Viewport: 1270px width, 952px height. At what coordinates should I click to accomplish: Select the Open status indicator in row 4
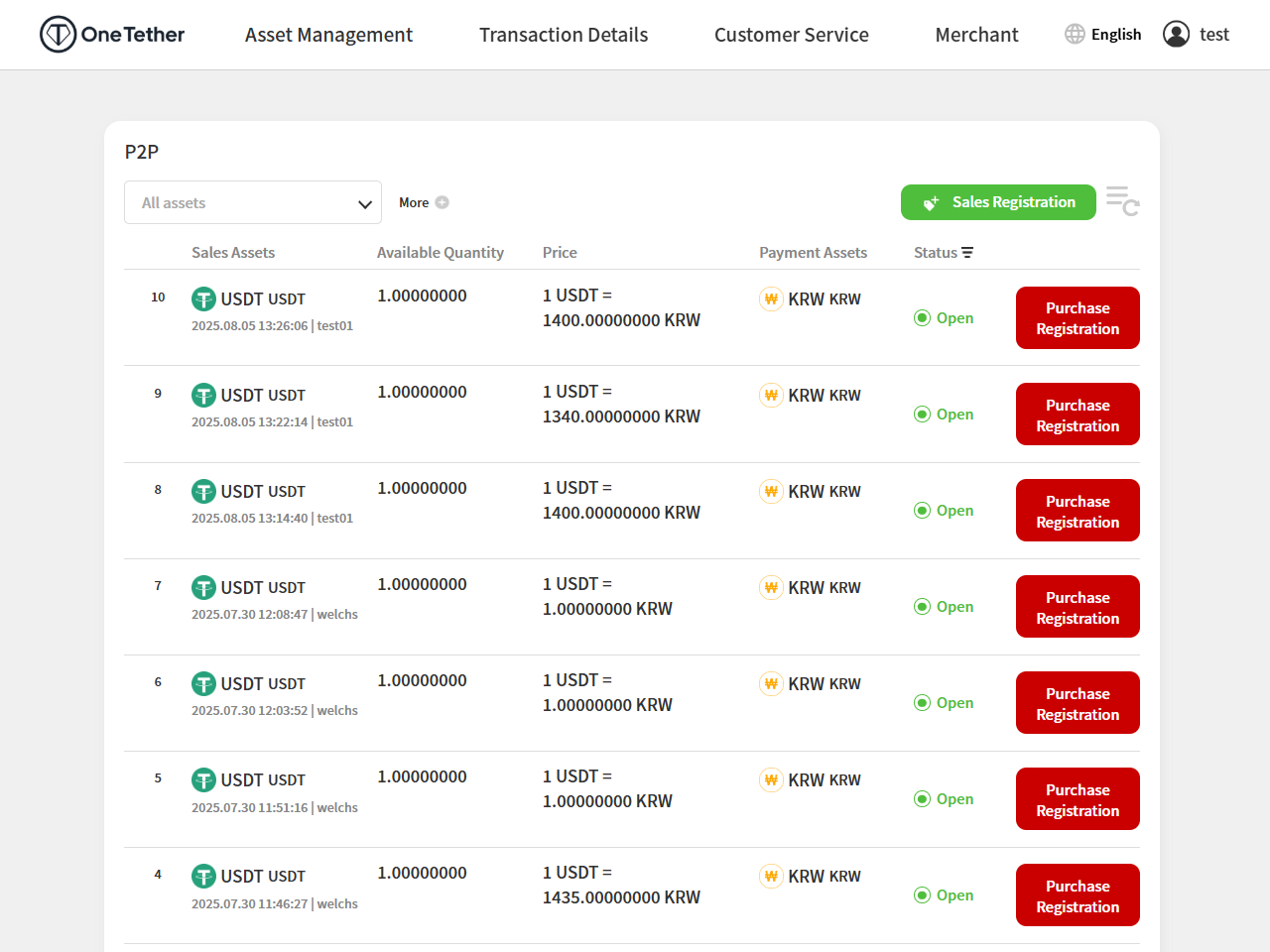(944, 895)
